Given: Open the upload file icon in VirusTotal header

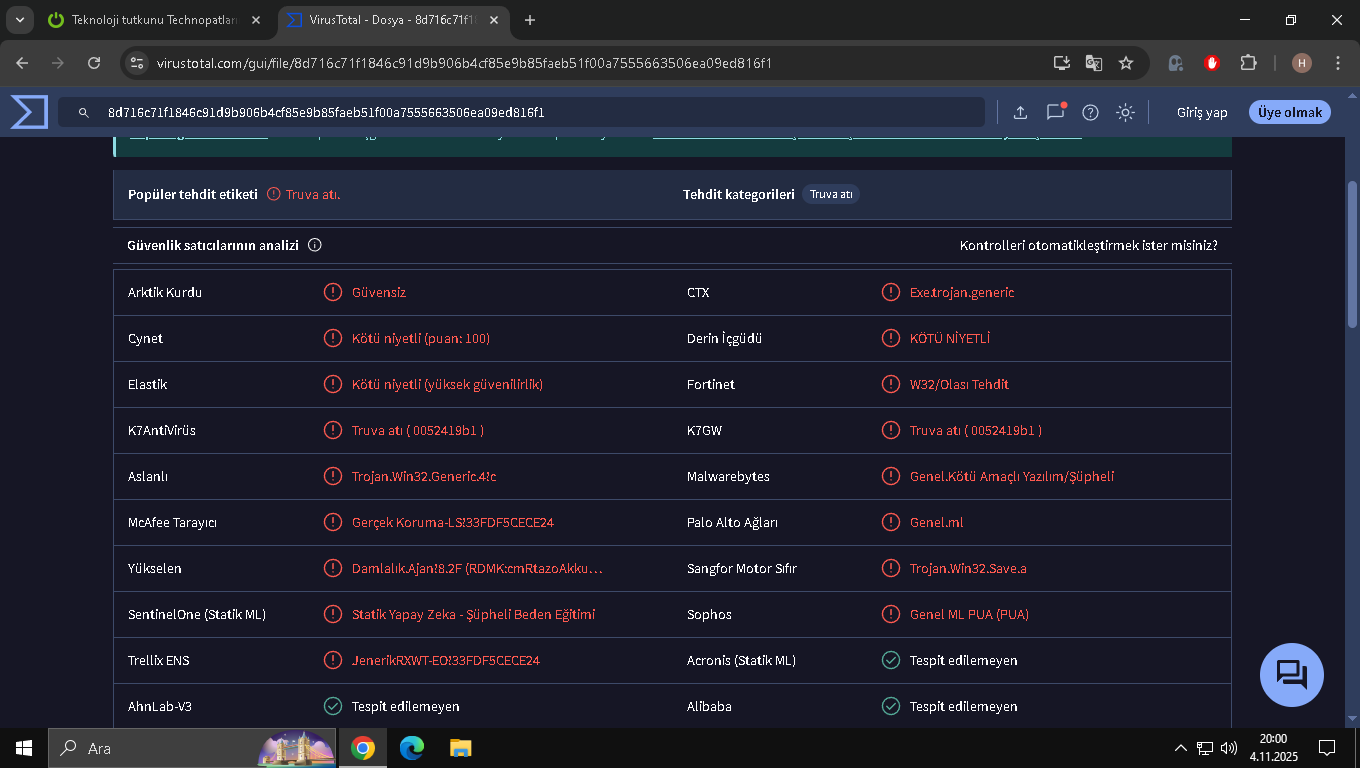Looking at the screenshot, I should click(1020, 112).
